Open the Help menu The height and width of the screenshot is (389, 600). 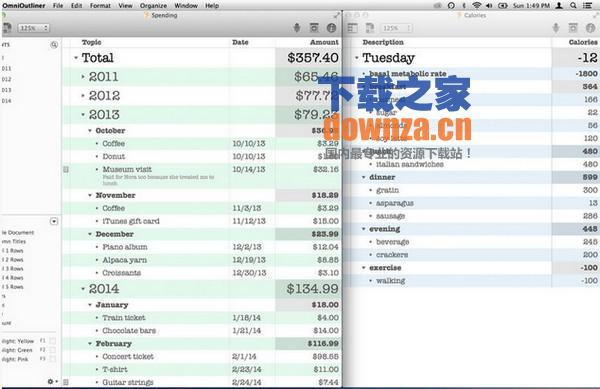212,5
